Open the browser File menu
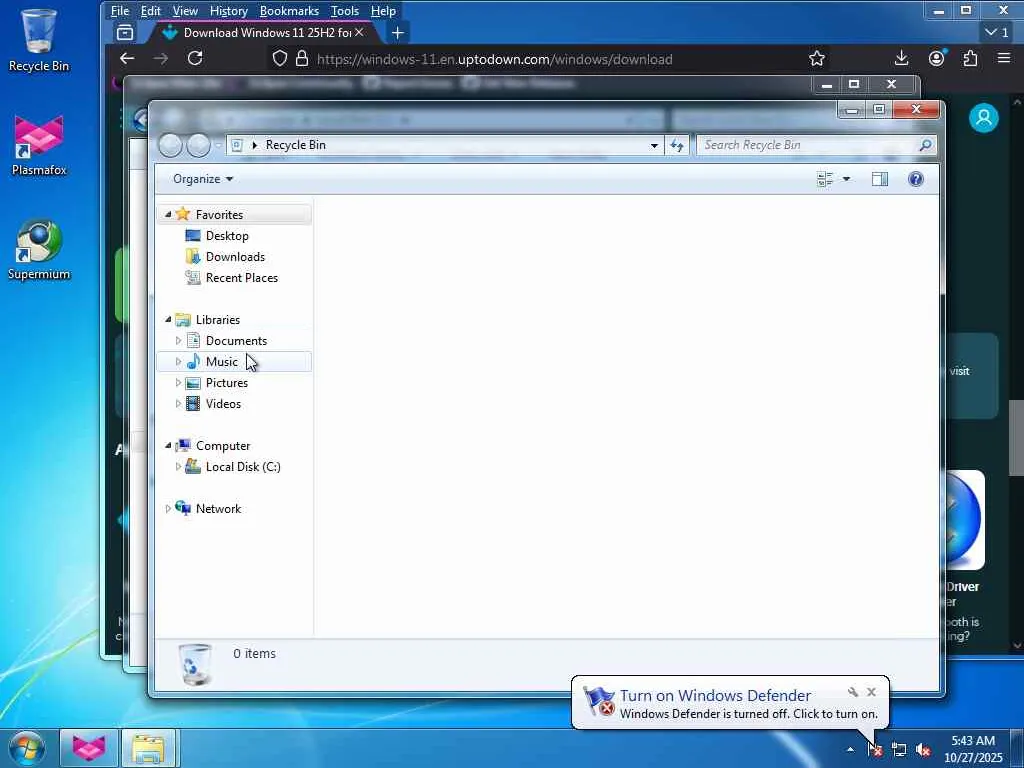Image resolution: width=1024 pixels, height=768 pixels. [120, 11]
